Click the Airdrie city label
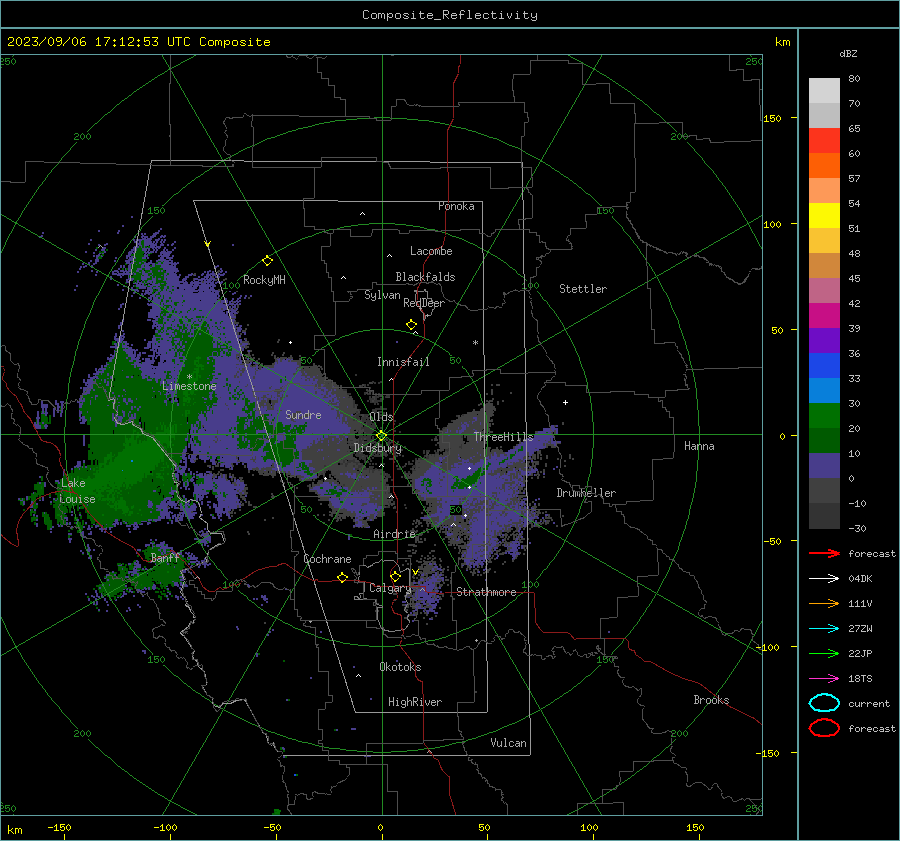Viewport: 900px width, 841px height. coord(394,534)
